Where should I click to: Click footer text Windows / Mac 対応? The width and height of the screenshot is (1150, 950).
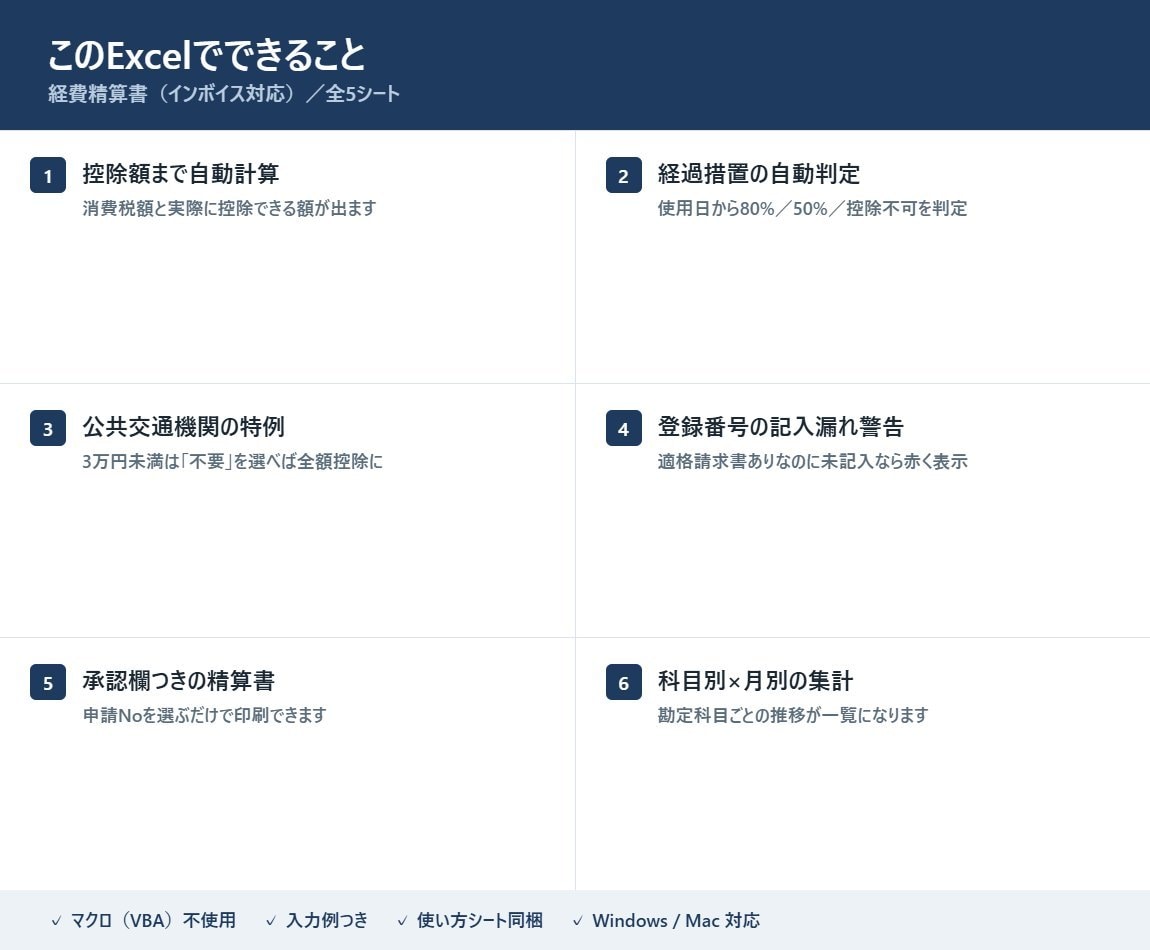tap(675, 921)
